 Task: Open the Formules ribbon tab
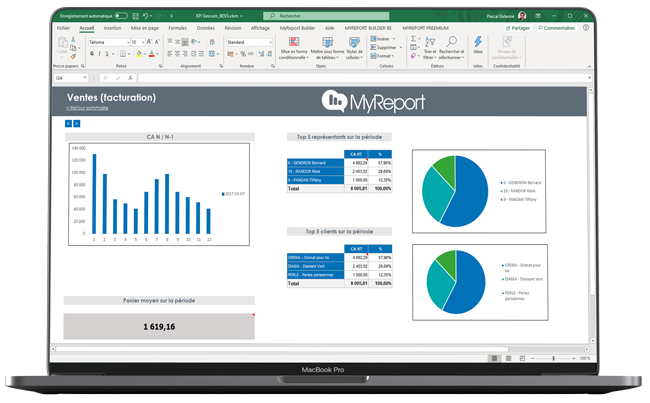pyautogui.click(x=177, y=28)
